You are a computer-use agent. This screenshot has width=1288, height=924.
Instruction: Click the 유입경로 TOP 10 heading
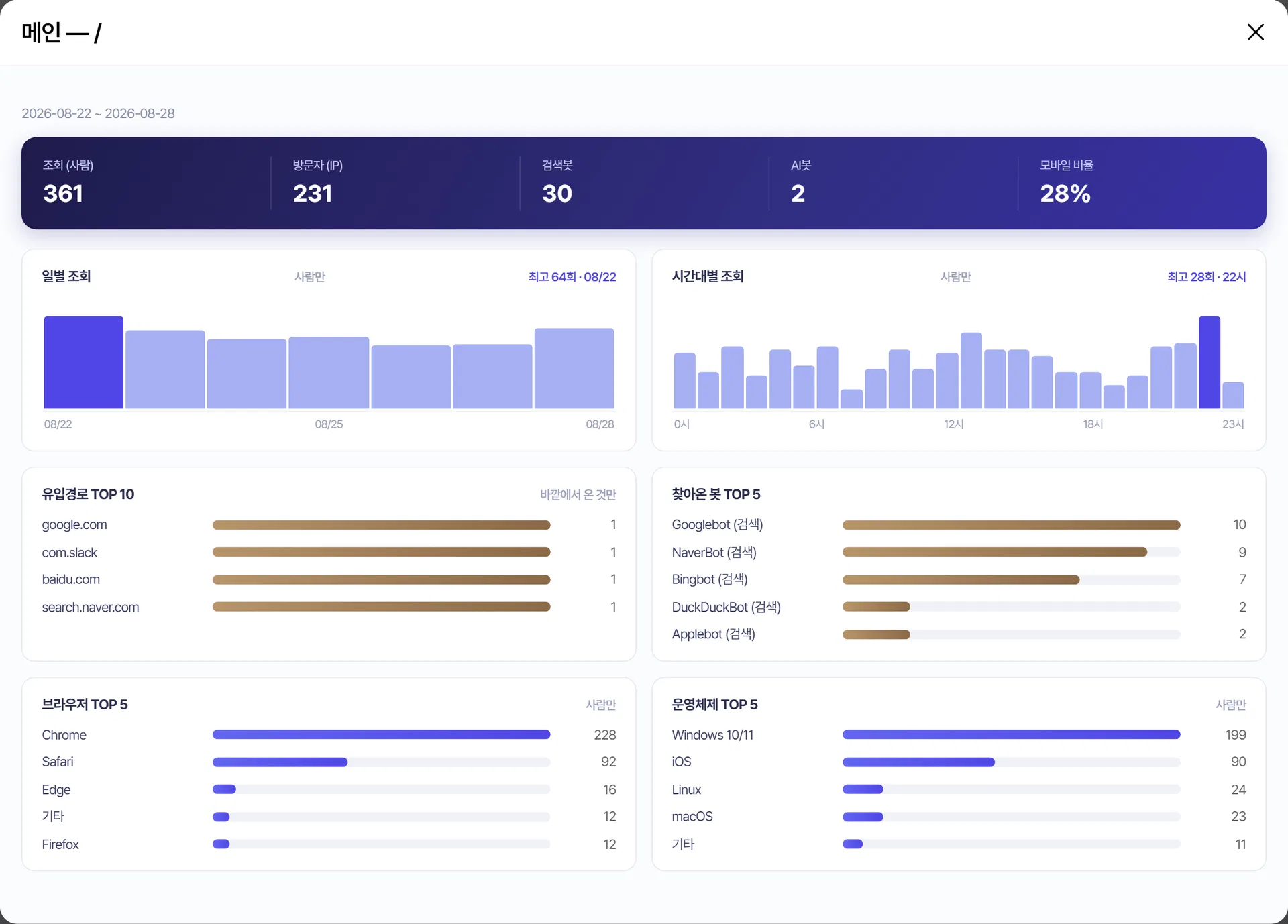88,494
